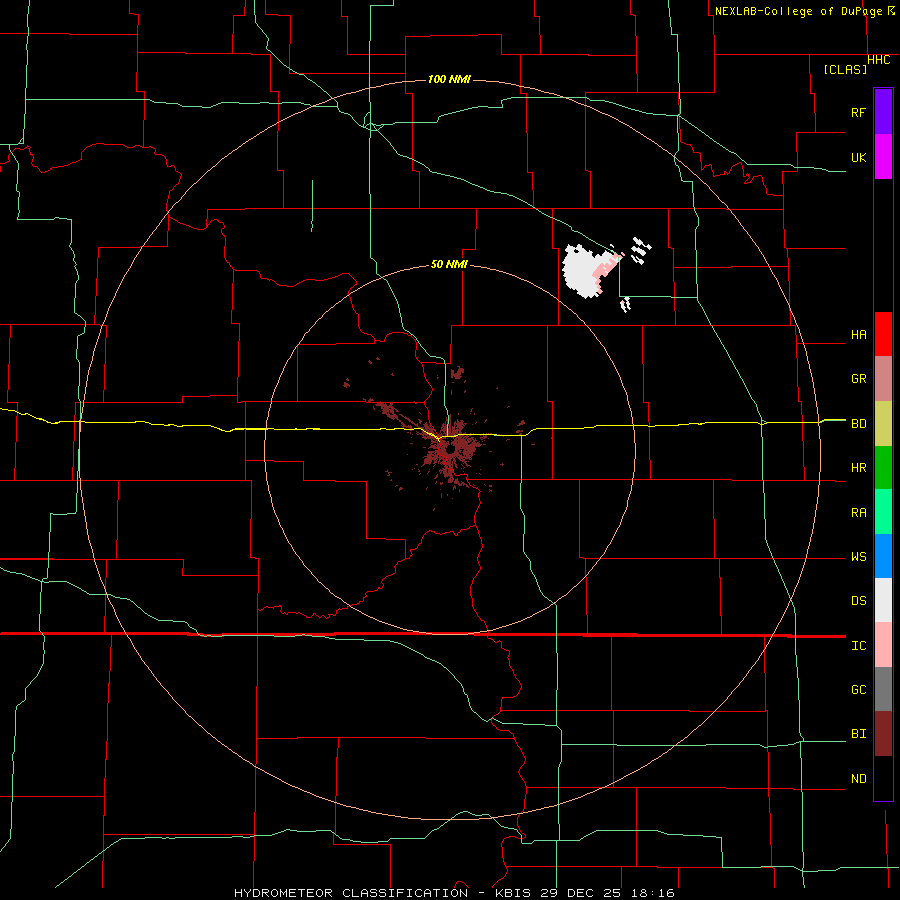Click the HA legend label
Screen dimensions: 900x900
coord(858,335)
